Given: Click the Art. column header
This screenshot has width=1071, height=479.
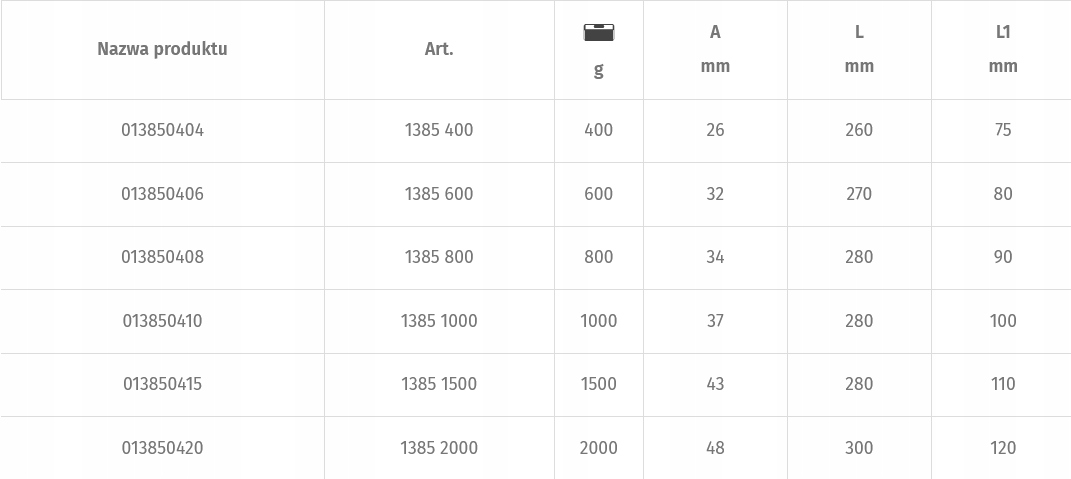Looking at the screenshot, I should [439, 49].
